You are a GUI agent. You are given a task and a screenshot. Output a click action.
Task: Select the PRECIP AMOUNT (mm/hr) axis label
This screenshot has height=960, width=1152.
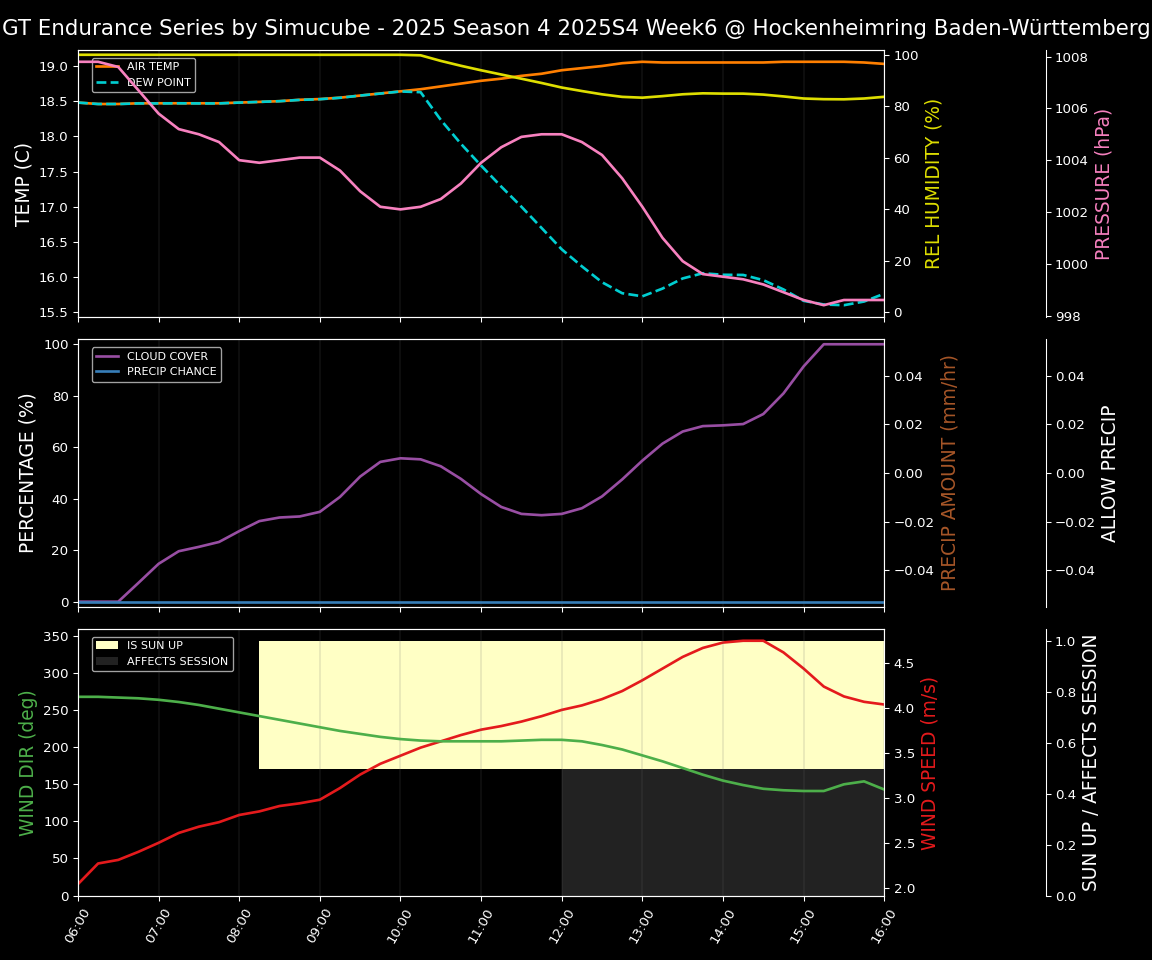[949, 473]
